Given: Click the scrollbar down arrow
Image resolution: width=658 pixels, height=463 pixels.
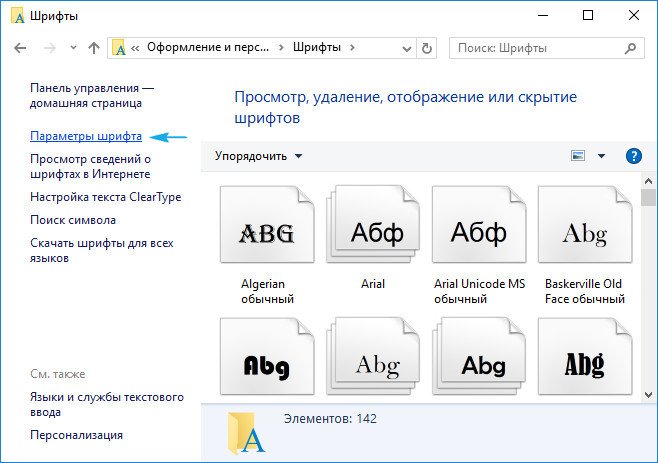Looking at the screenshot, I should [648, 395].
